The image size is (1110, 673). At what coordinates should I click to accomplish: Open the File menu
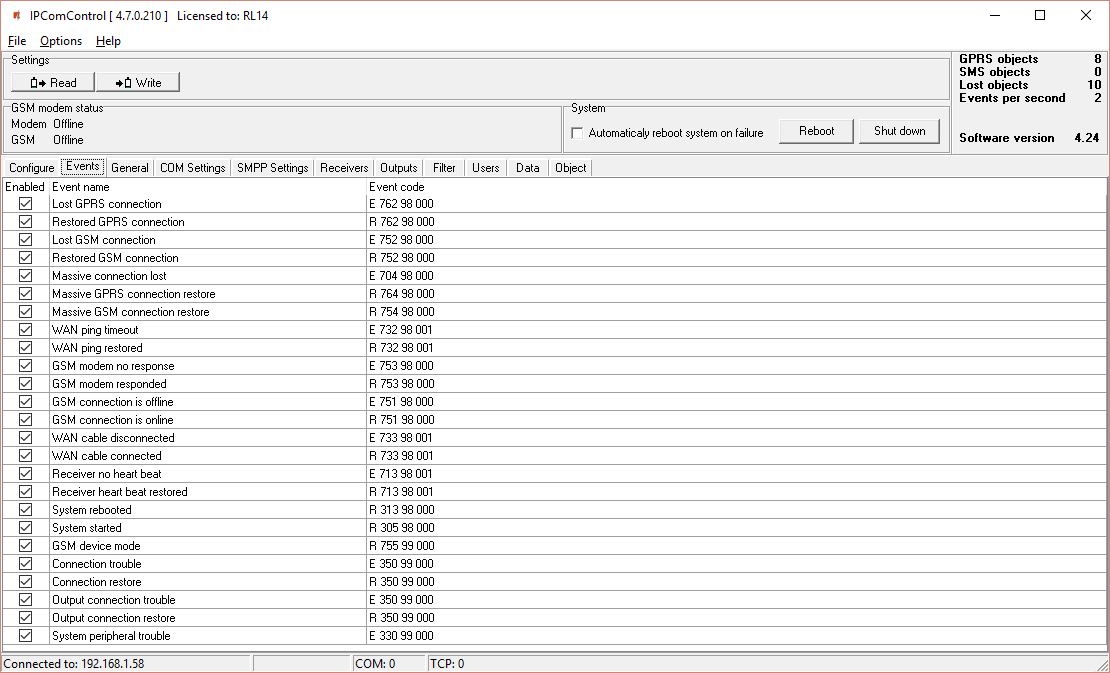pyautogui.click(x=17, y=41)
